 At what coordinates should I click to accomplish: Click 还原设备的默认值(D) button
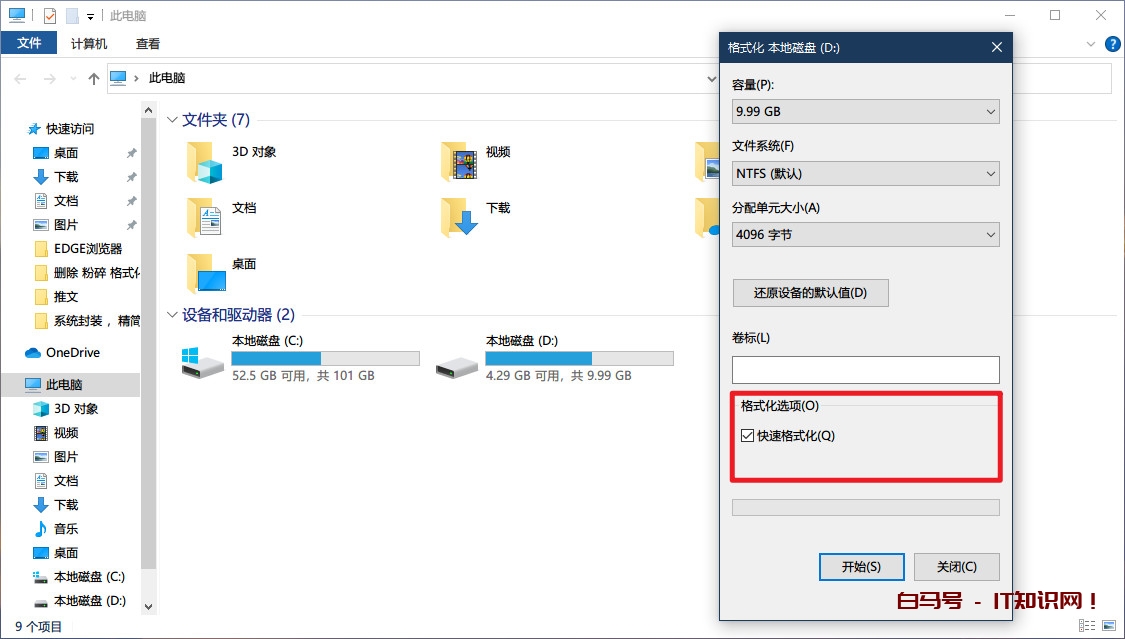811,293
